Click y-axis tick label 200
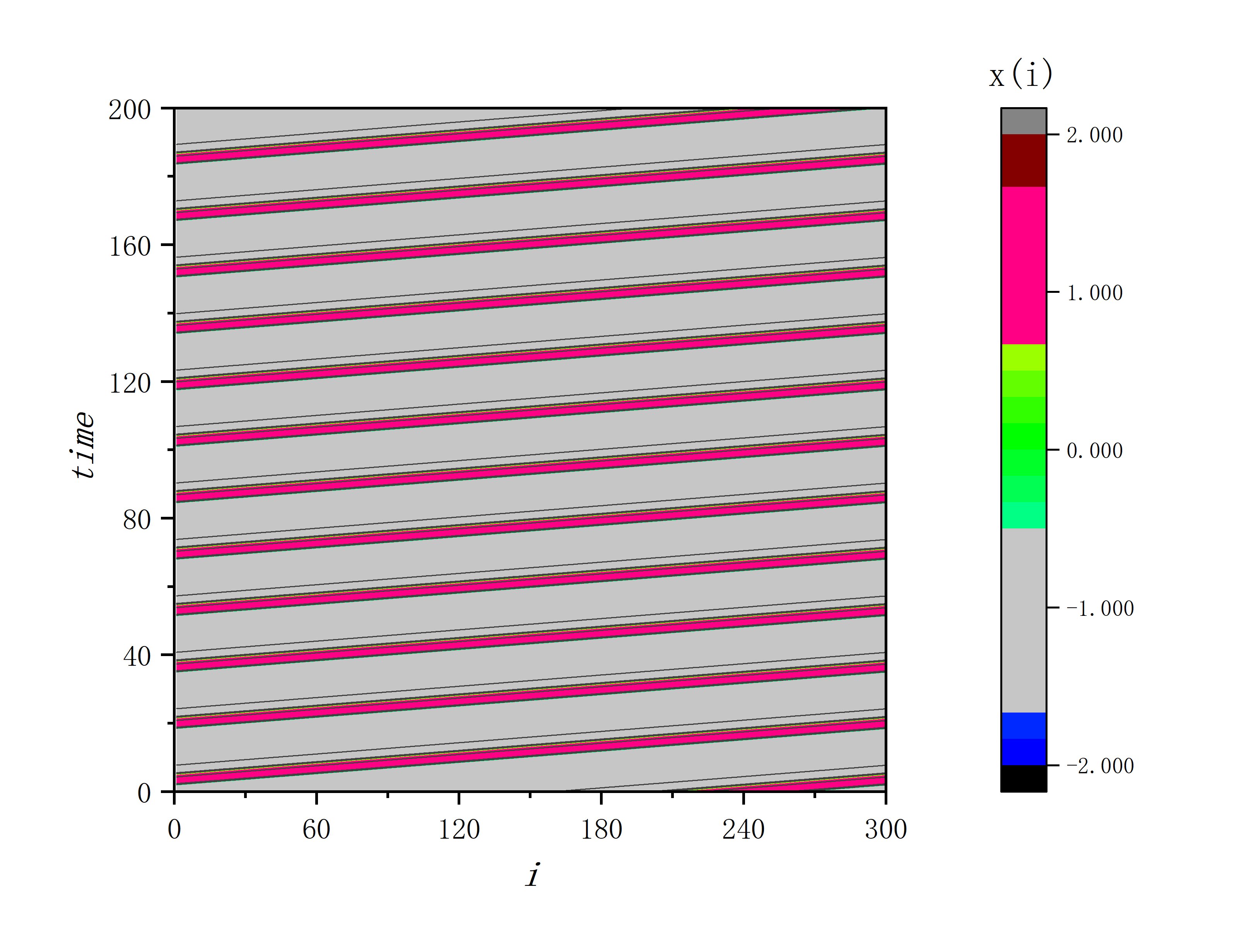Screen dimensions: 1244x952 pyautogui.click(x=130, y=109)
